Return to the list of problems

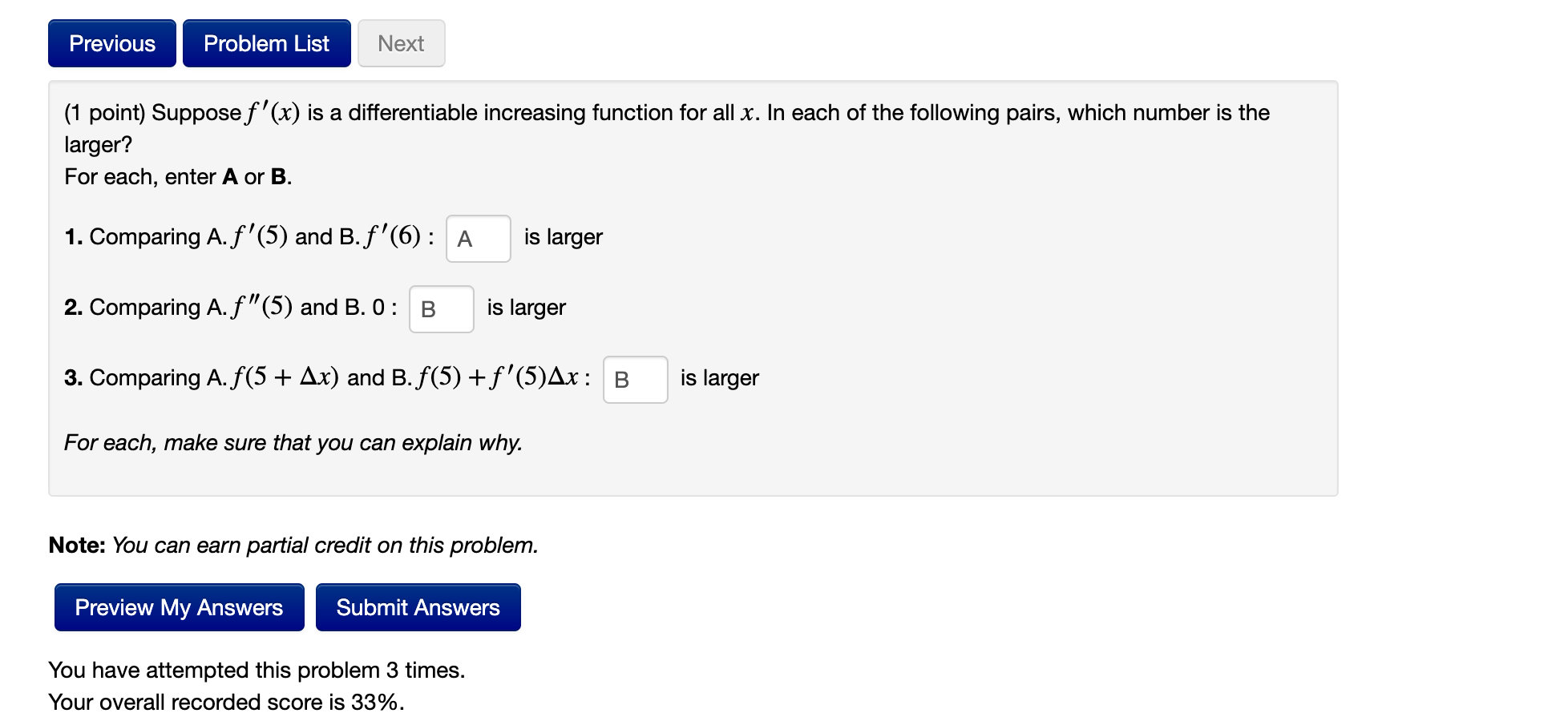tap(266, 43)
